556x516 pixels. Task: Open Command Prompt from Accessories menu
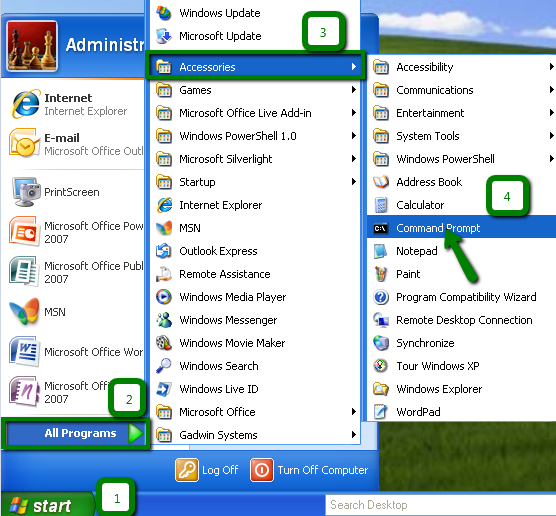pos(461,228)
